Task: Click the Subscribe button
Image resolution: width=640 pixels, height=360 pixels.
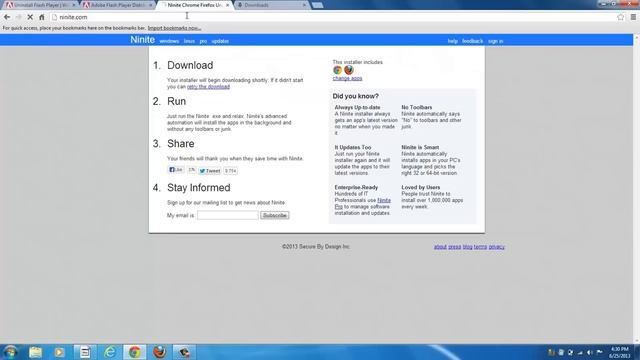Action: (x=275, y=215)
